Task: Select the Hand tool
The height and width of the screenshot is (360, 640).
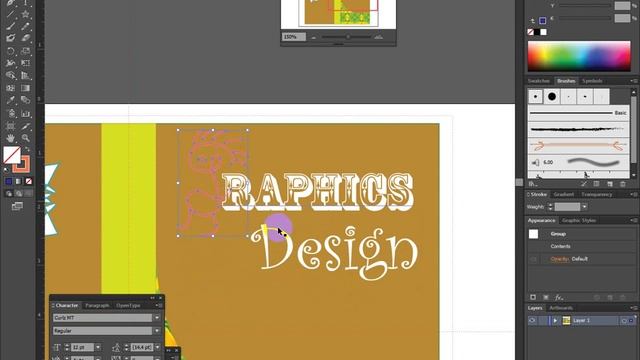Action: pos(11,138)
